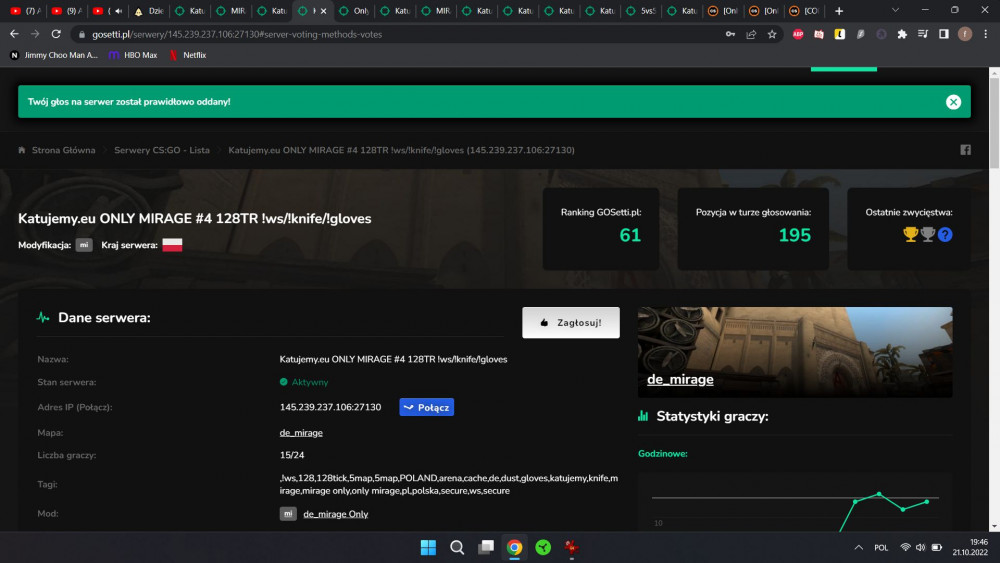
Task: Click the POL language indicator
Action: (x=881, y=548)
